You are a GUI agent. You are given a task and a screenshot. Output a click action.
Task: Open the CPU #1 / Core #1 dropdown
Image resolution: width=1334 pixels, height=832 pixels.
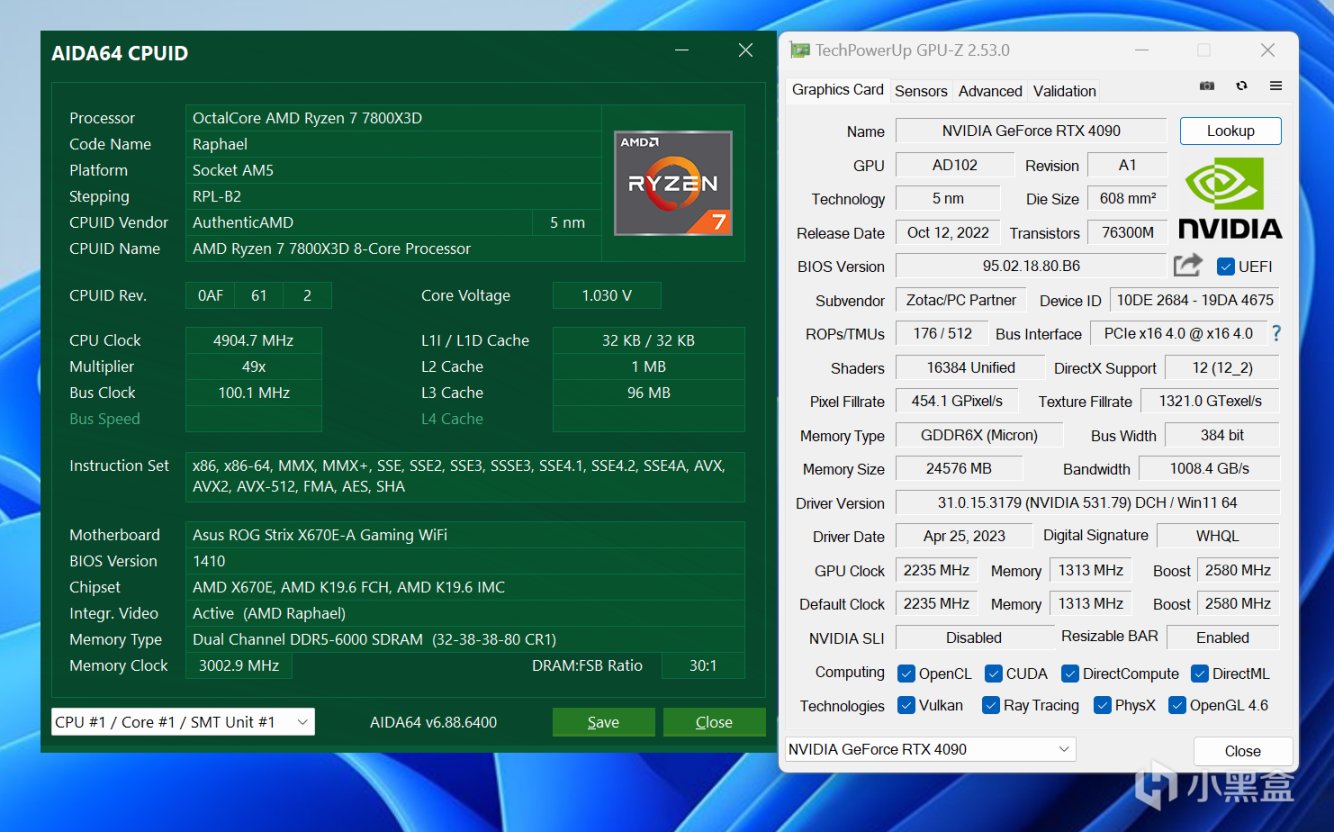pyautogui.click(x=183, y=722)
